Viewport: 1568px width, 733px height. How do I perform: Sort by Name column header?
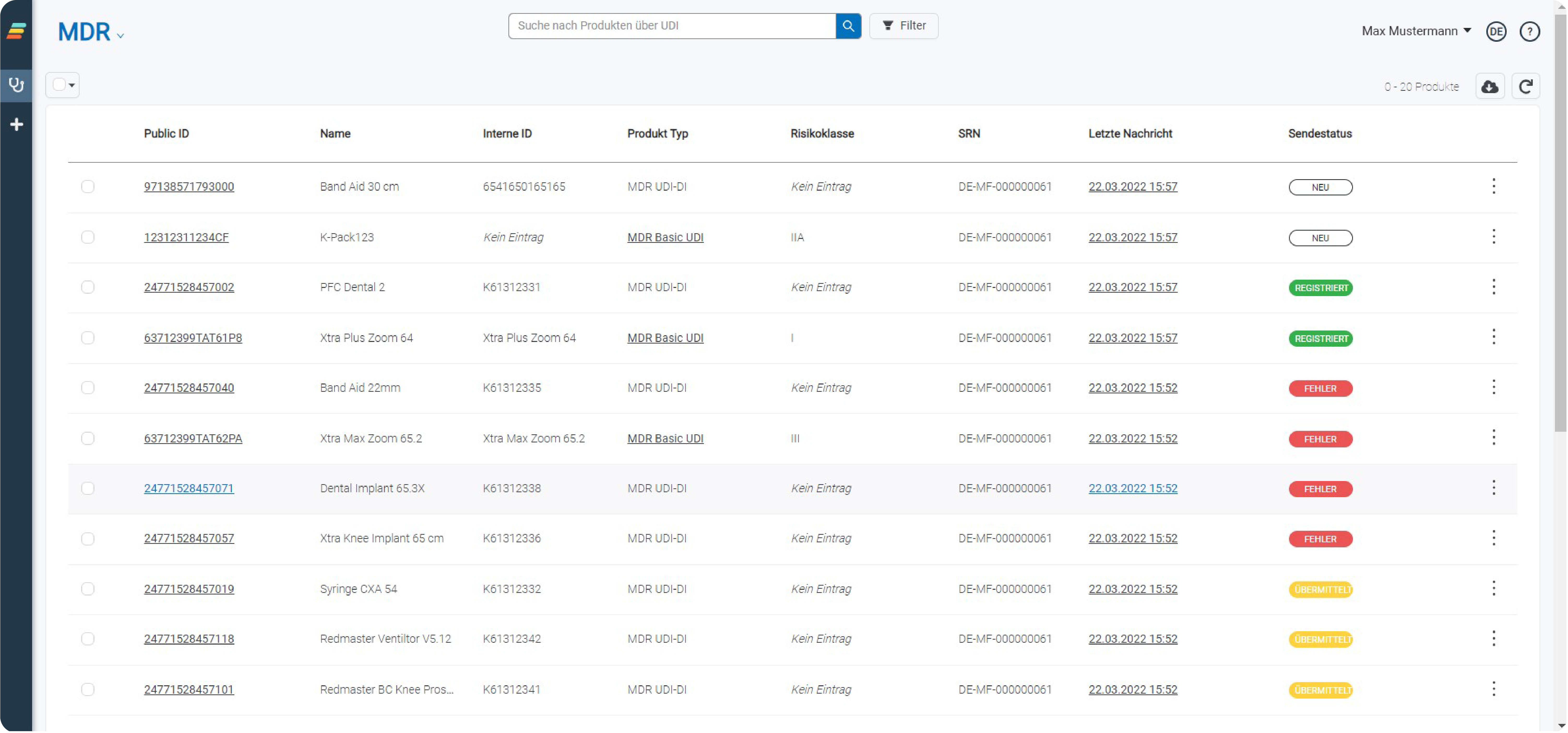335,133
